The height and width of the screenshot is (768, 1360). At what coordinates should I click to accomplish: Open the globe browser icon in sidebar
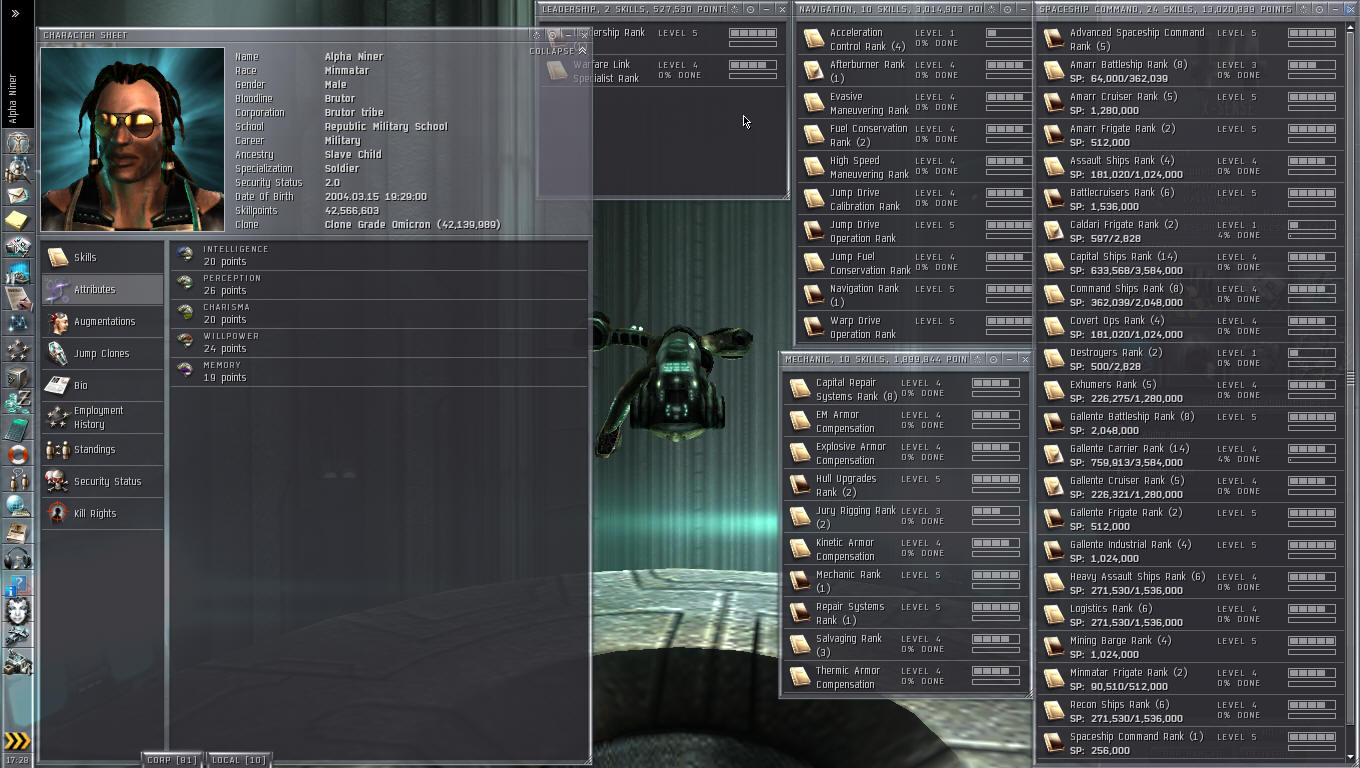point(18,507)
